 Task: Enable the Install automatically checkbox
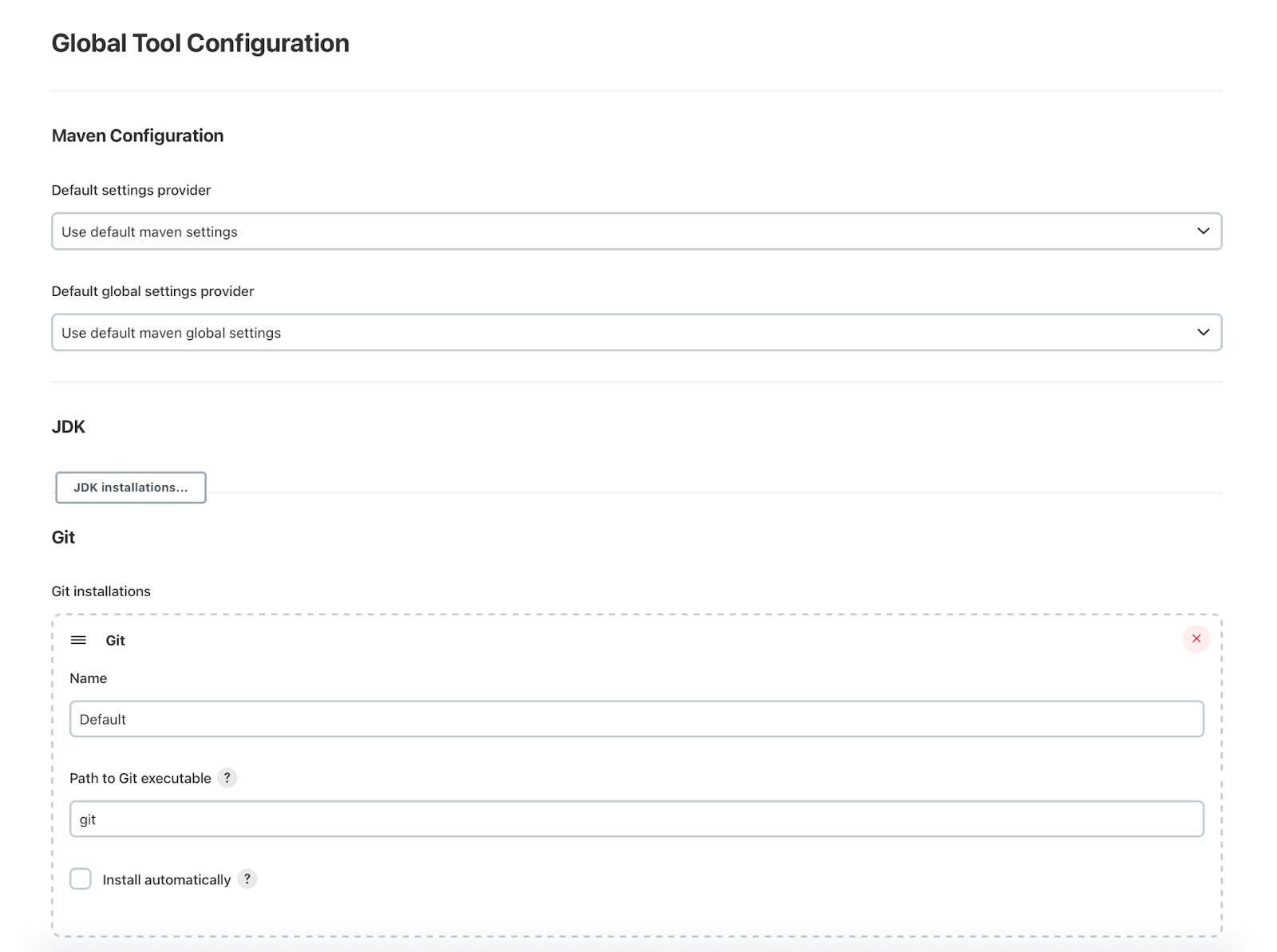(81, 879)
